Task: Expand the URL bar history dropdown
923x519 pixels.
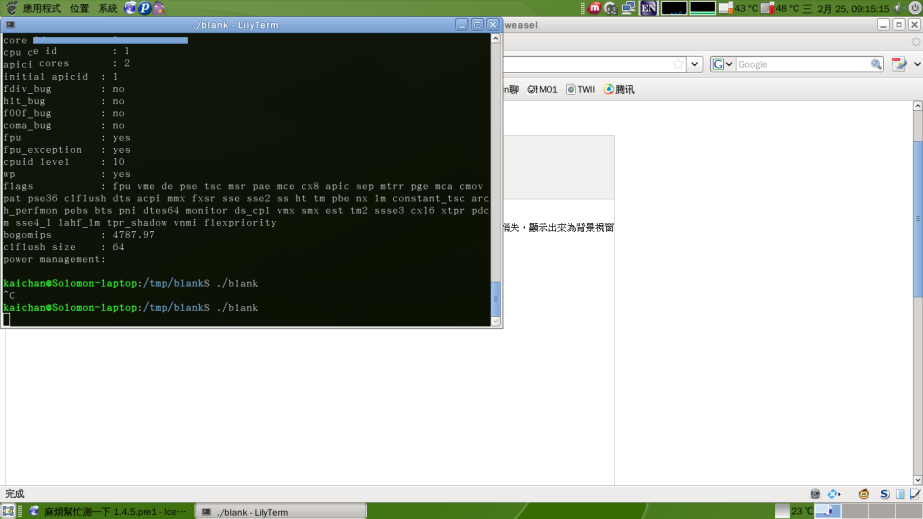Action: tap(693, 64)
